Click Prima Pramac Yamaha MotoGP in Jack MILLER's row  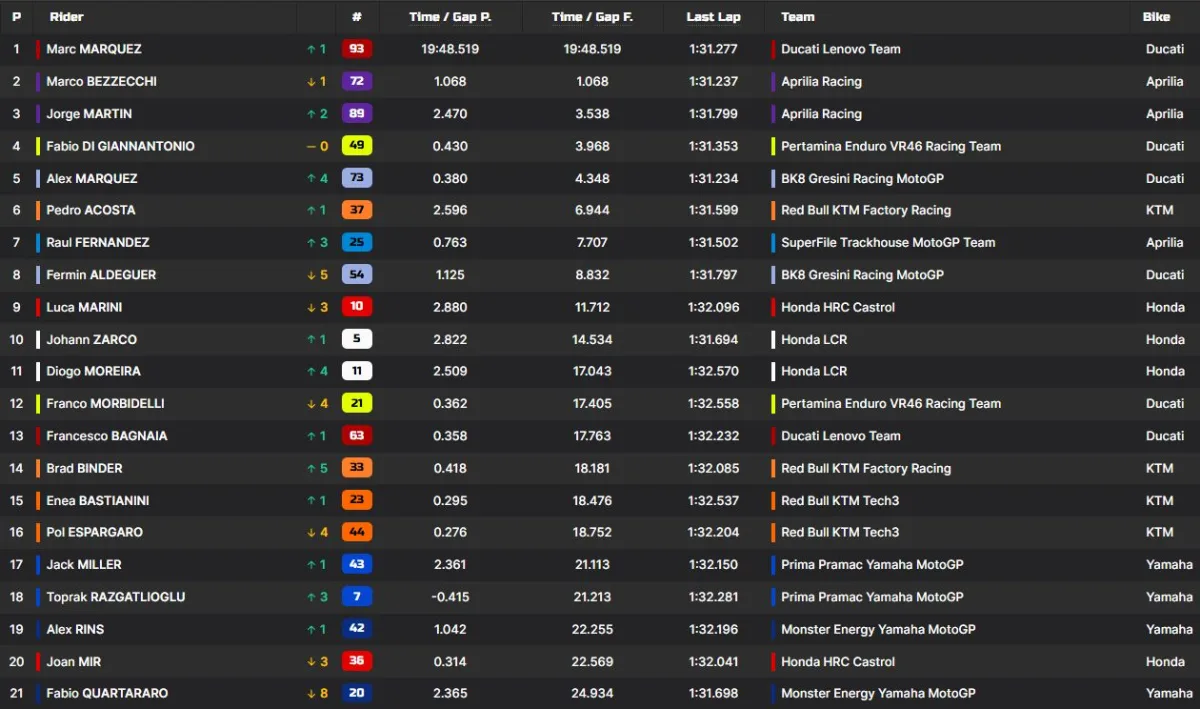pyautogui.click(x=872, y=565)
